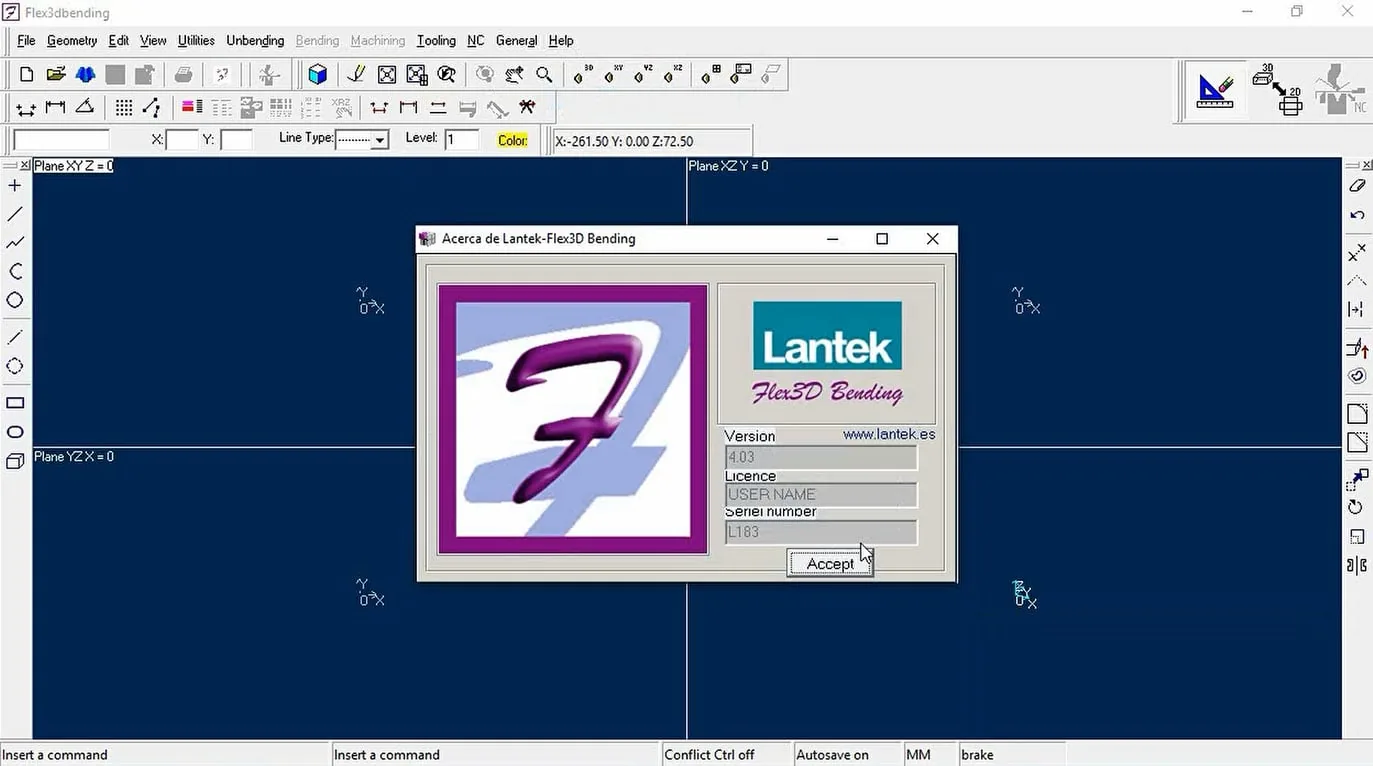Create a new file with toolbar icon
This screenshot has width=1373, height=766.
[27, 74]
